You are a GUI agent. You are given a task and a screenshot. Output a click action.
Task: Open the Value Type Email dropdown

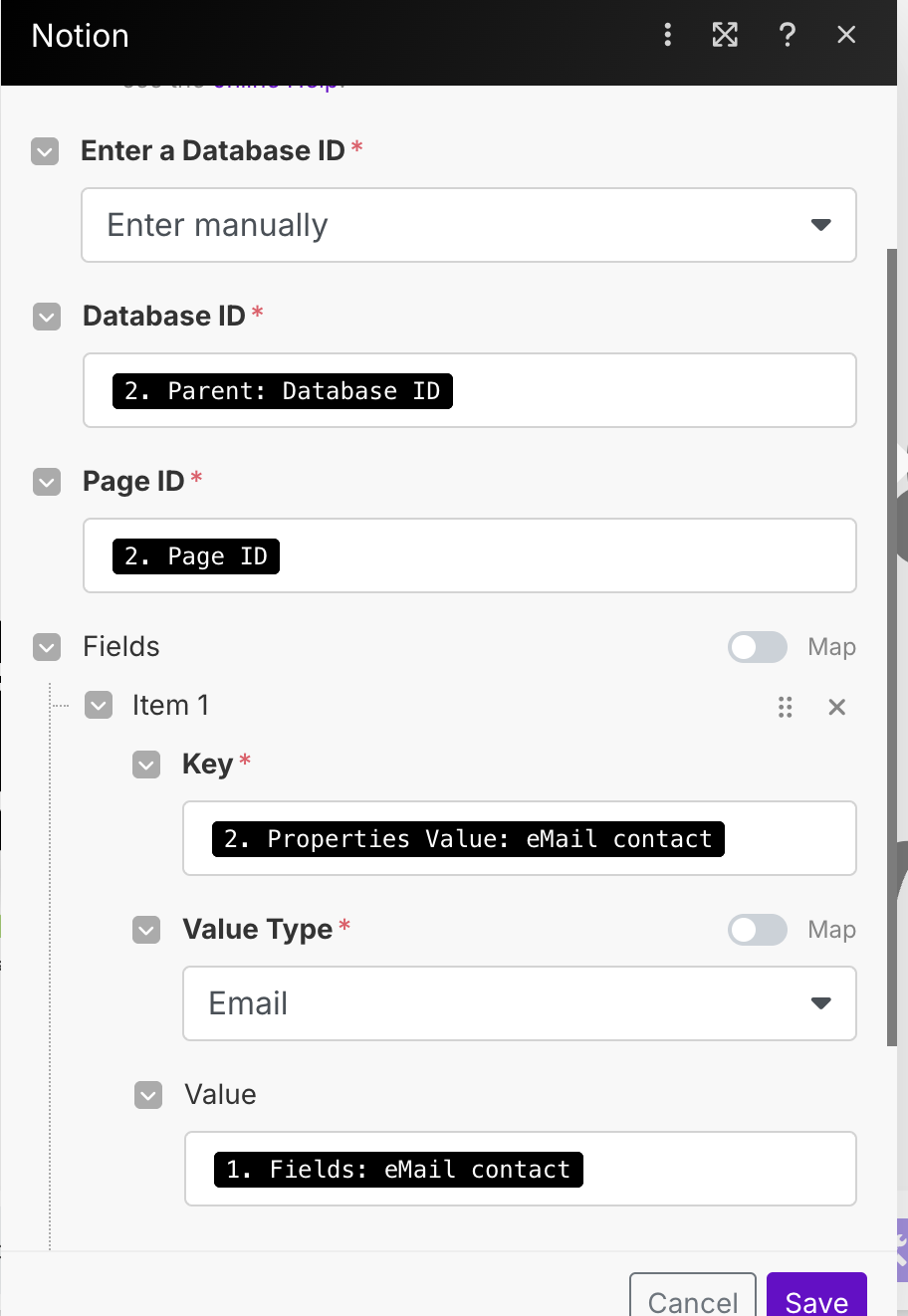[x=519, y=1003]
